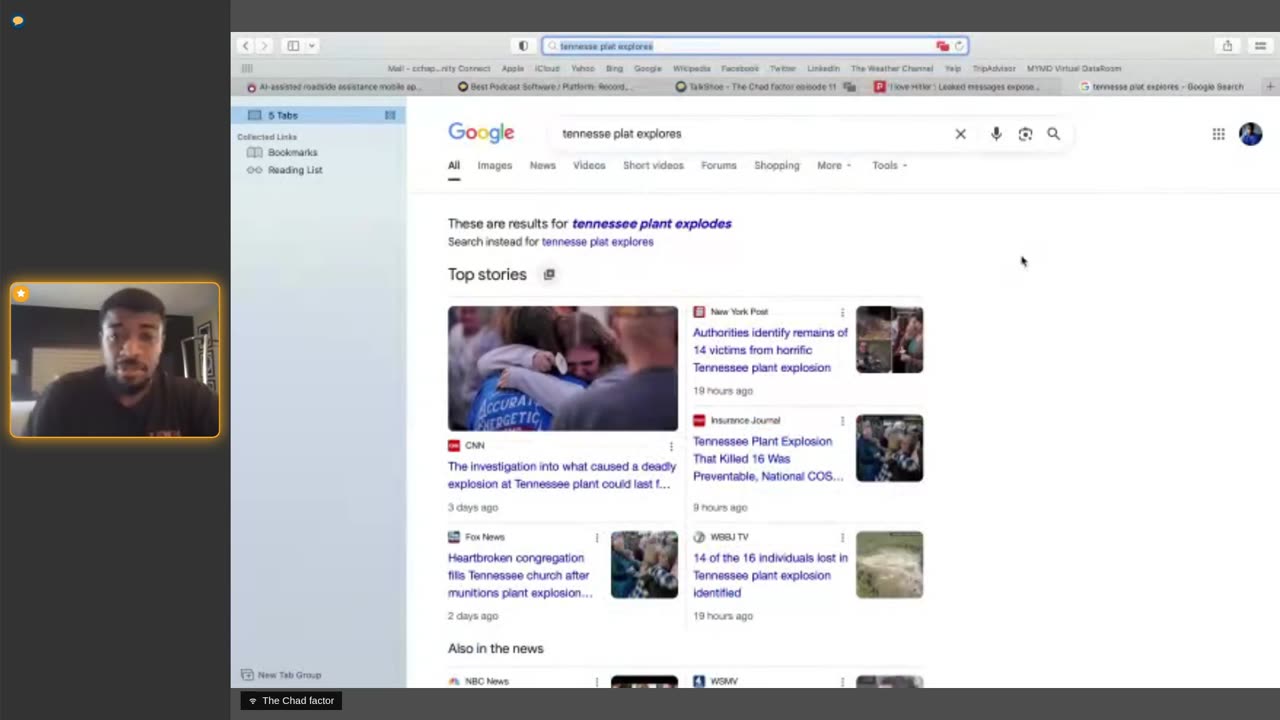
Task: Open the favorites bar grid icon
Action: (247, 69)
